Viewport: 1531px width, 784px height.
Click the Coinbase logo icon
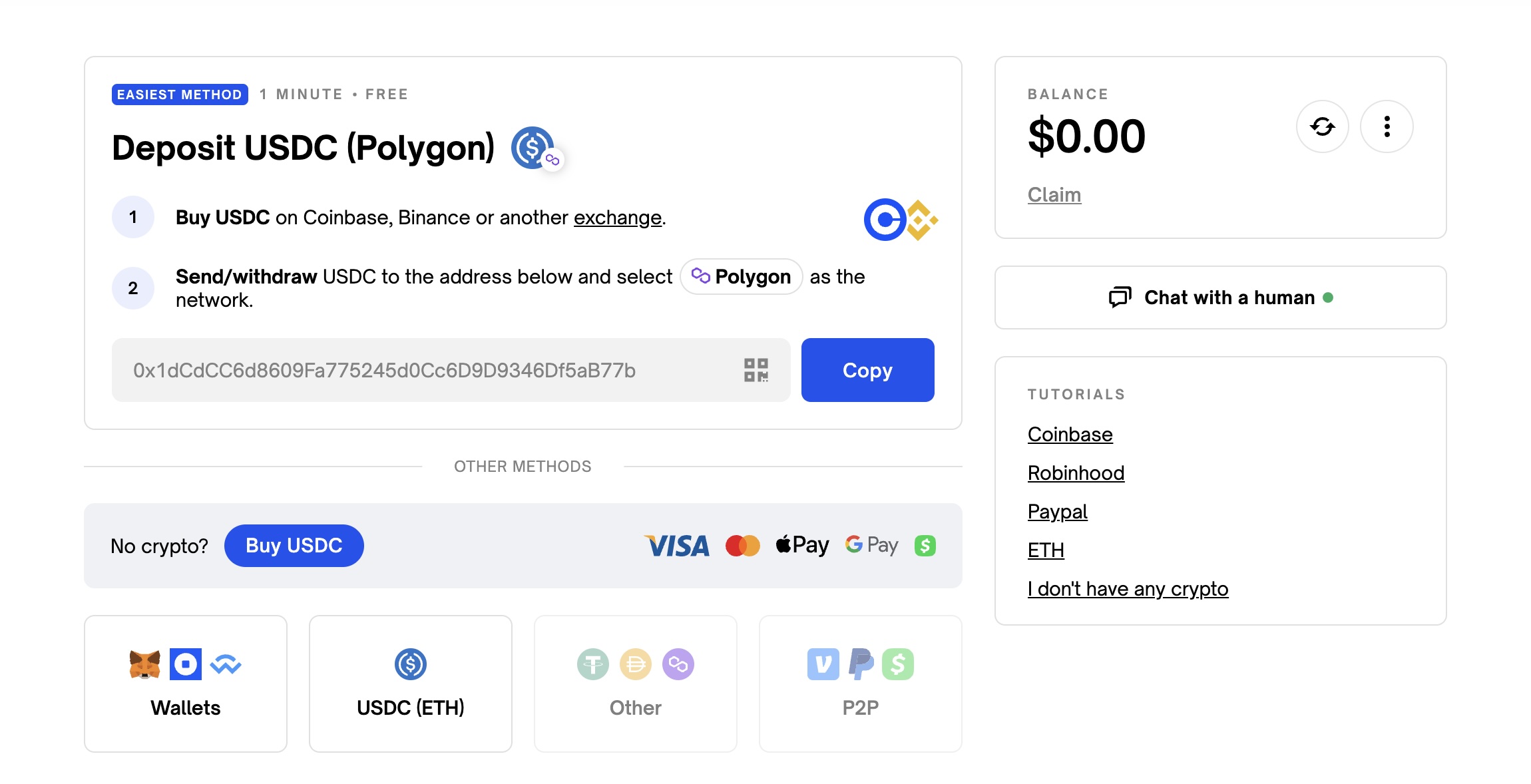click(884, 220)
